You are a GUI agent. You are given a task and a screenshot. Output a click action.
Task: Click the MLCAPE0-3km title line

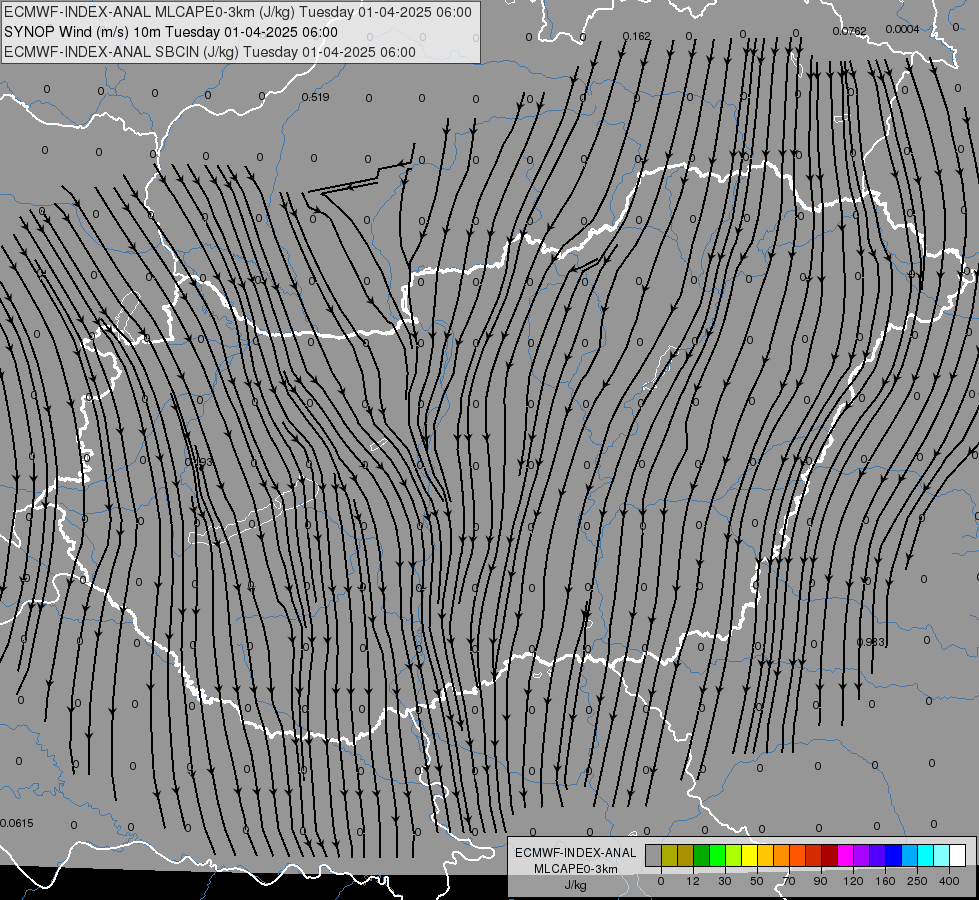coord(238,12)
